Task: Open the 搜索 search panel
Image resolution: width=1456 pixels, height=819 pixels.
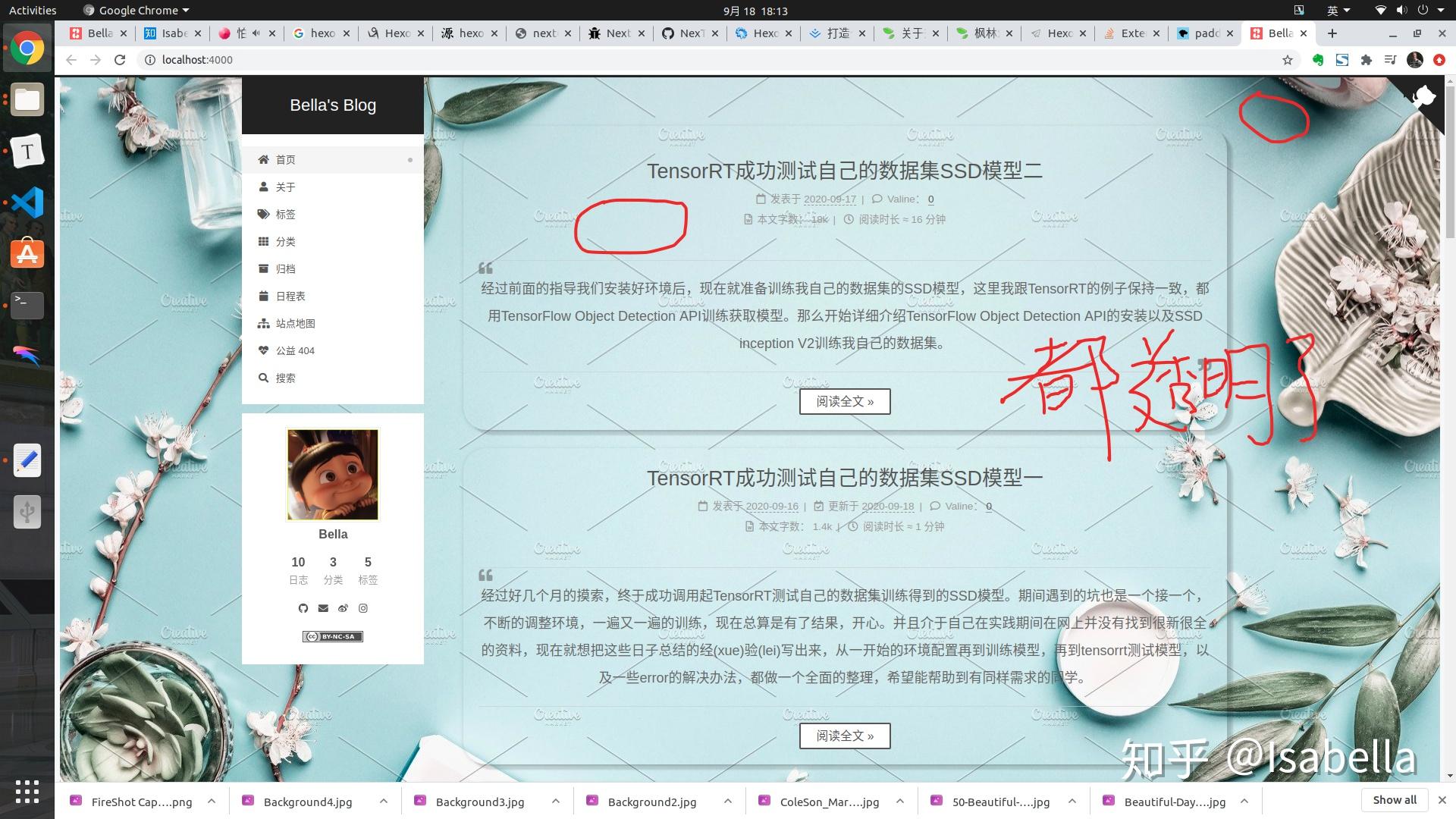Action: pos(286,378)
